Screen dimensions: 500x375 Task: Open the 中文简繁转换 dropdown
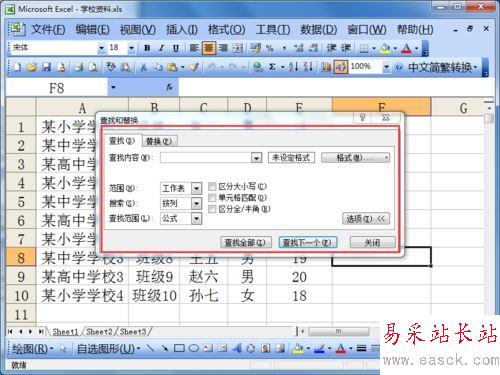click(442, 67)
